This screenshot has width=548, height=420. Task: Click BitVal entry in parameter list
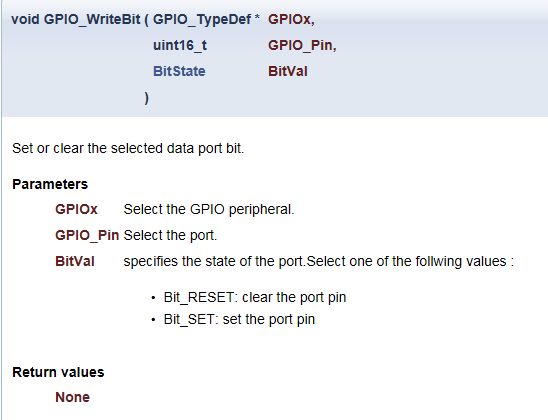coord(75,261)
